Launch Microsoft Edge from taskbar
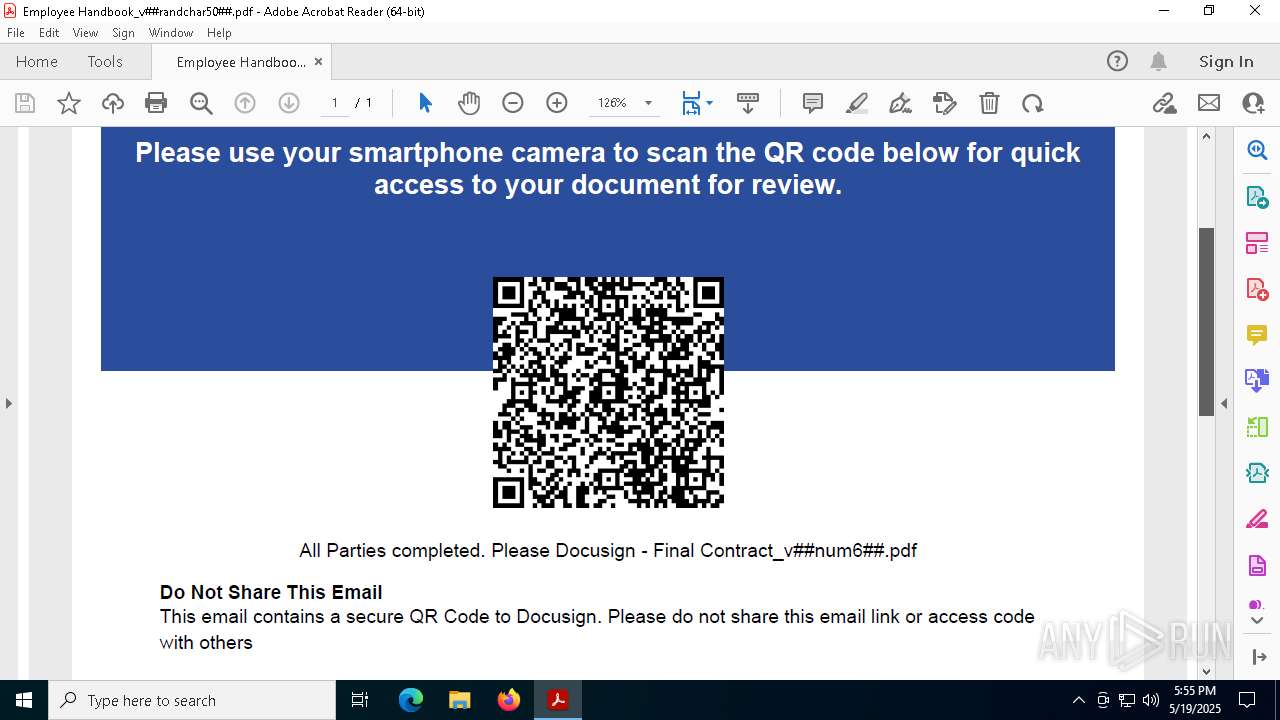Viewport: 1280px width, 720px height. (411, 700)
